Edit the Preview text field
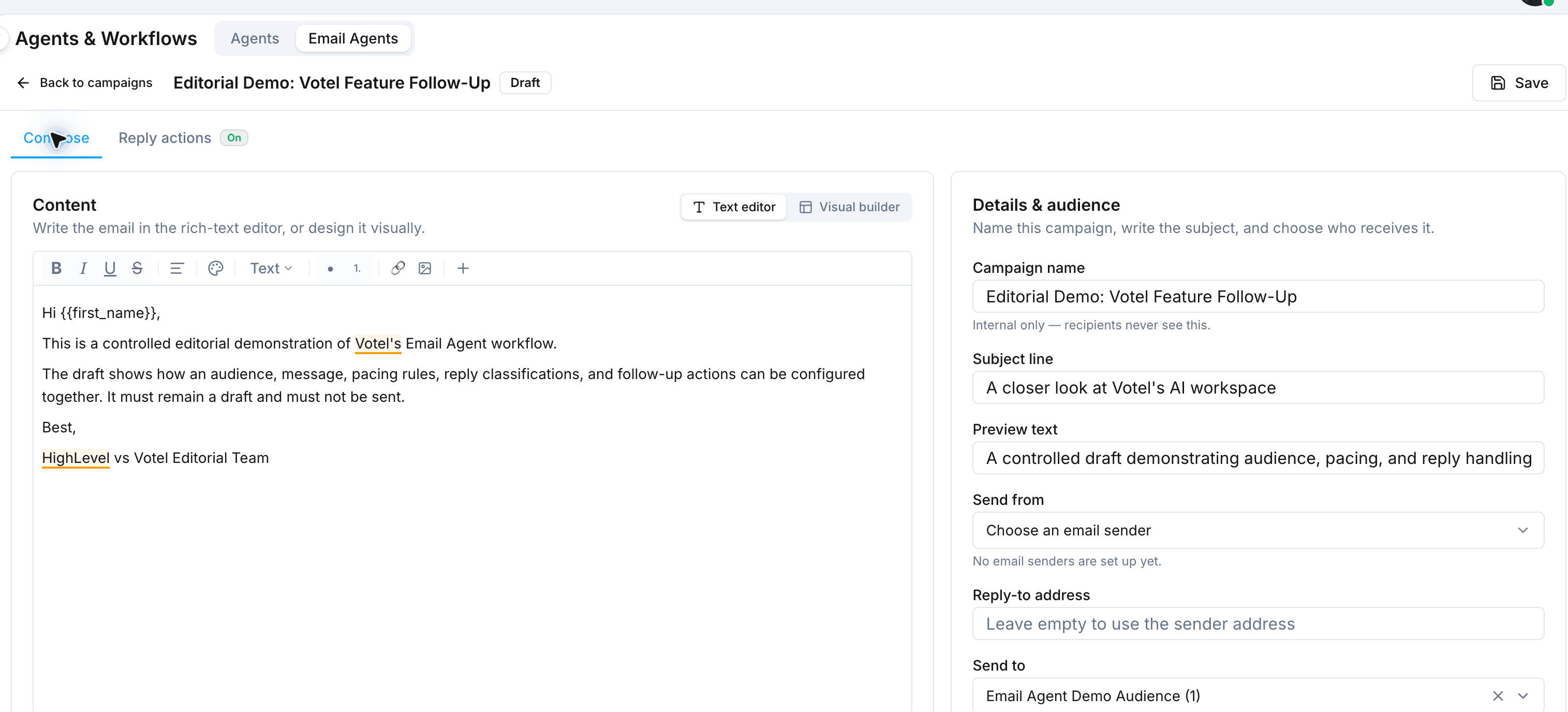Screen dimensions: 1568x712 pos(1258,458)
